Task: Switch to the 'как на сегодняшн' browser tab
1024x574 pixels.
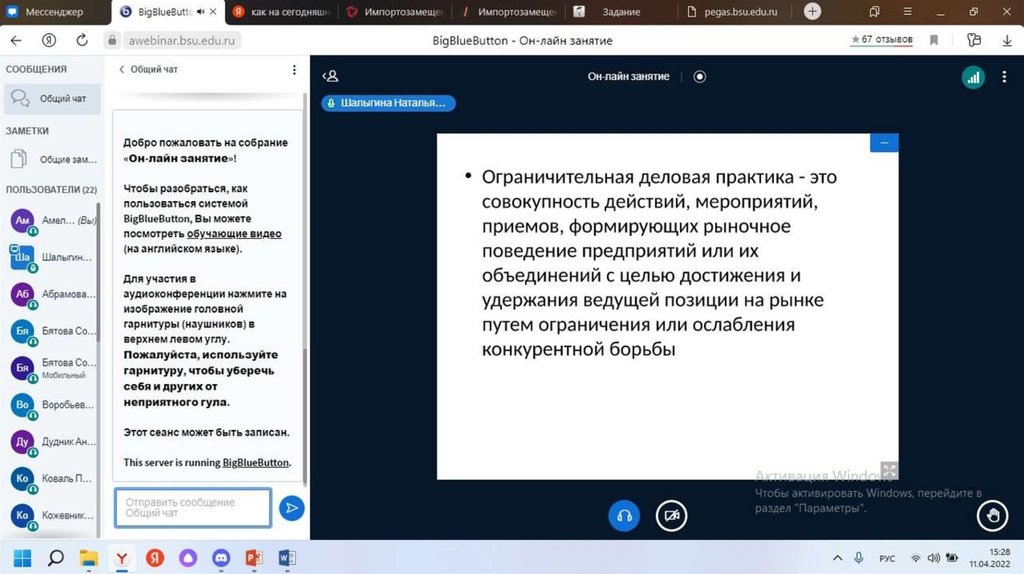Action: tap(282, 12)
